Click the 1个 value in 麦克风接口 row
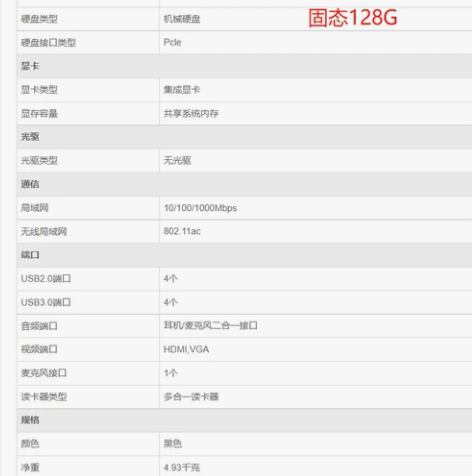This screenshot has width=472, height=476. 171,373
